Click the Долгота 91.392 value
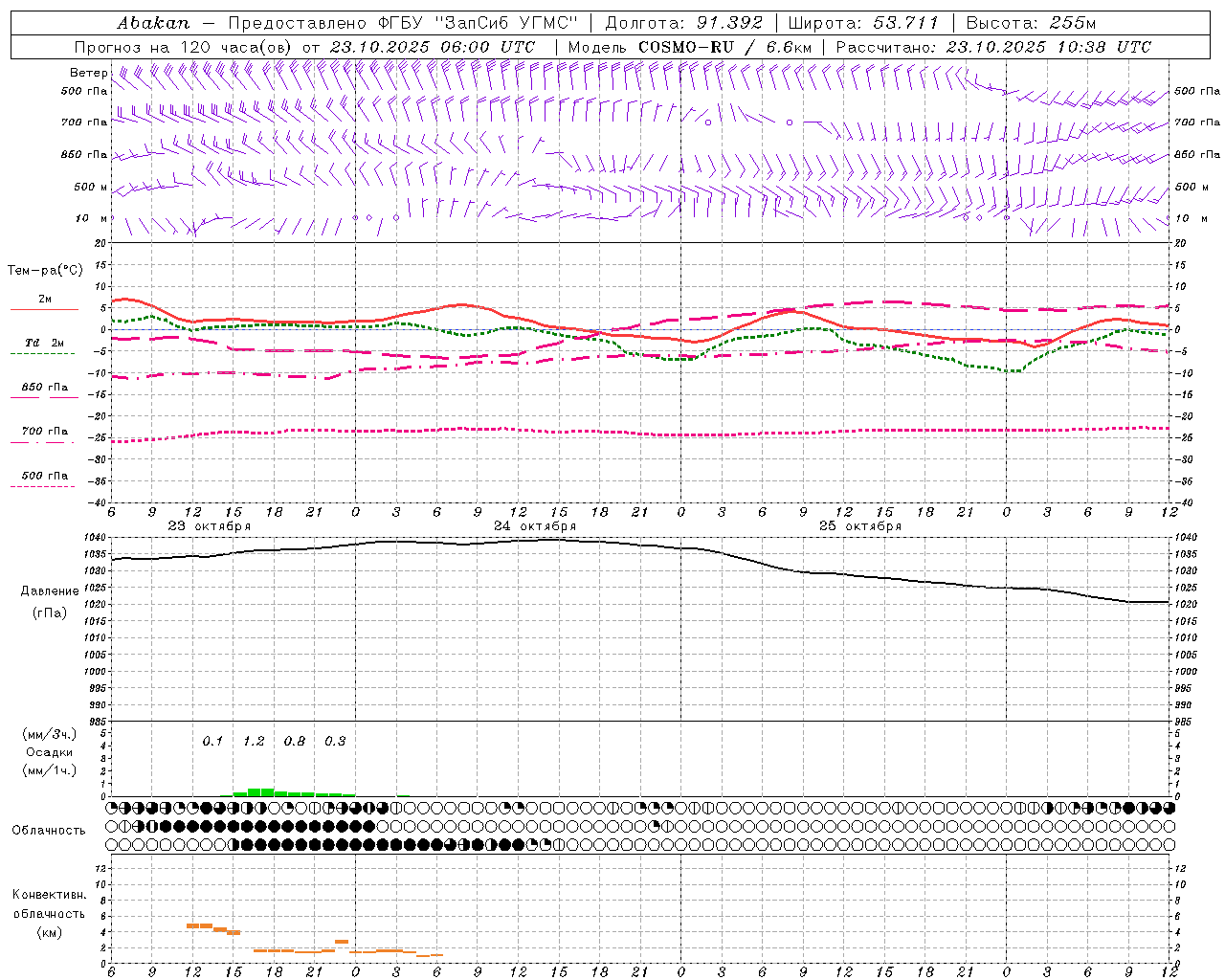The image size is (1225, 980). pos(730,23)
